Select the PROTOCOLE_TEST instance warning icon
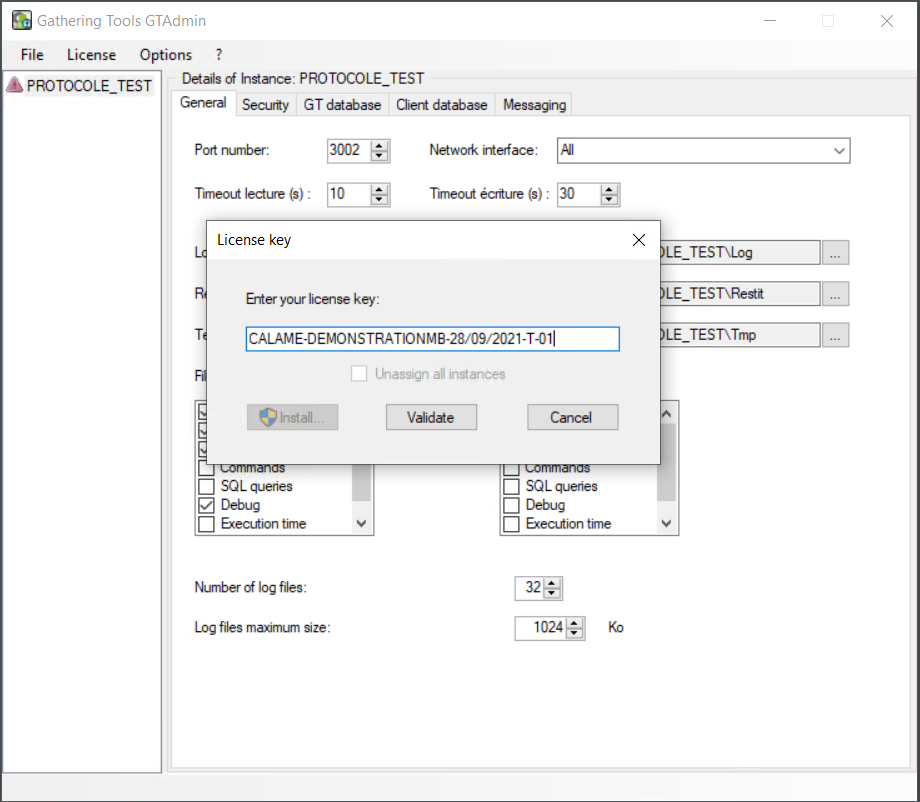 click(x=15, y=85)
